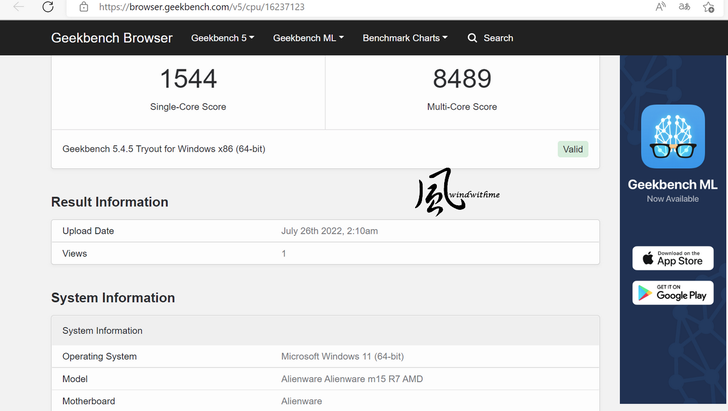This screenshot has width=728, height=411.
Task: Open the Benchmark Charts dropdown
Action: 405,38
